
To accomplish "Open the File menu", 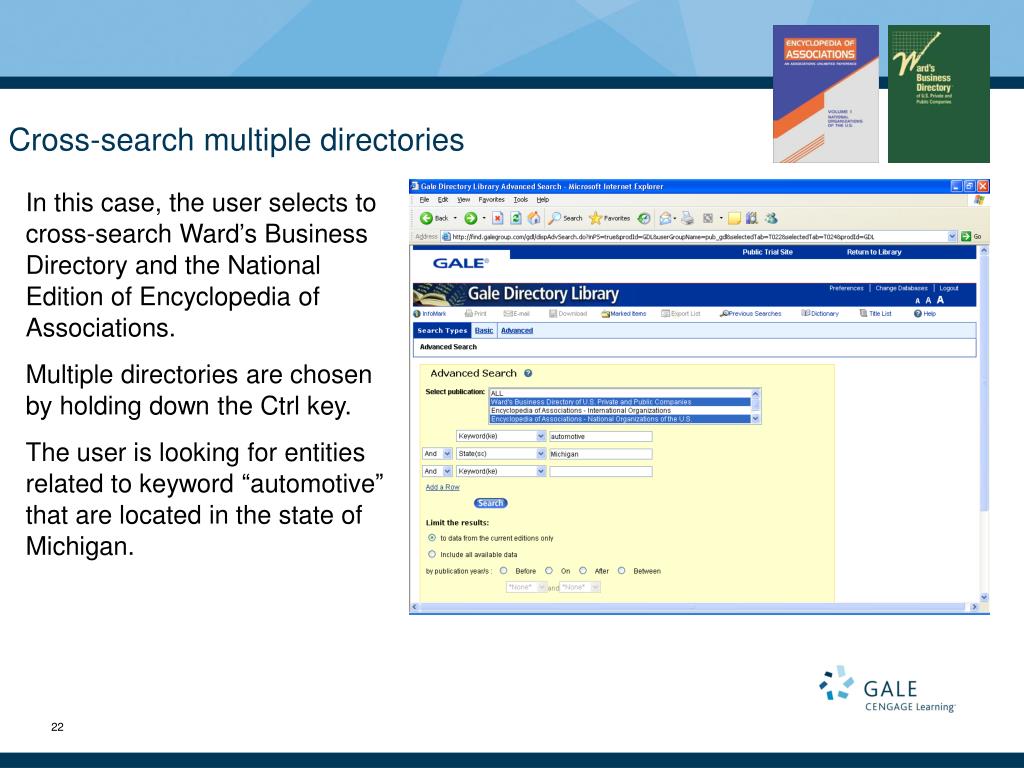I will pos(424,200).
